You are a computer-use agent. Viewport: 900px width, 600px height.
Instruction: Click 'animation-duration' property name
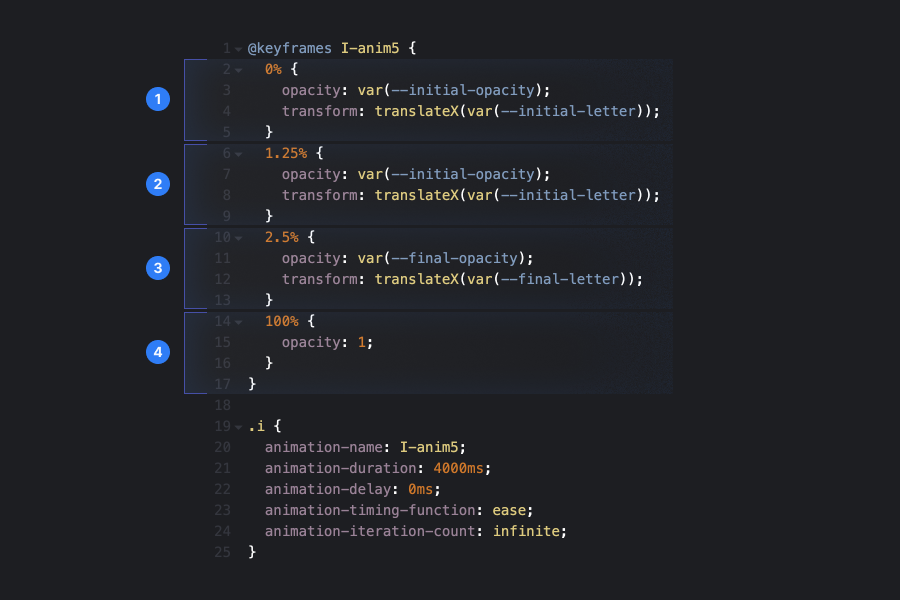point(340,468)
